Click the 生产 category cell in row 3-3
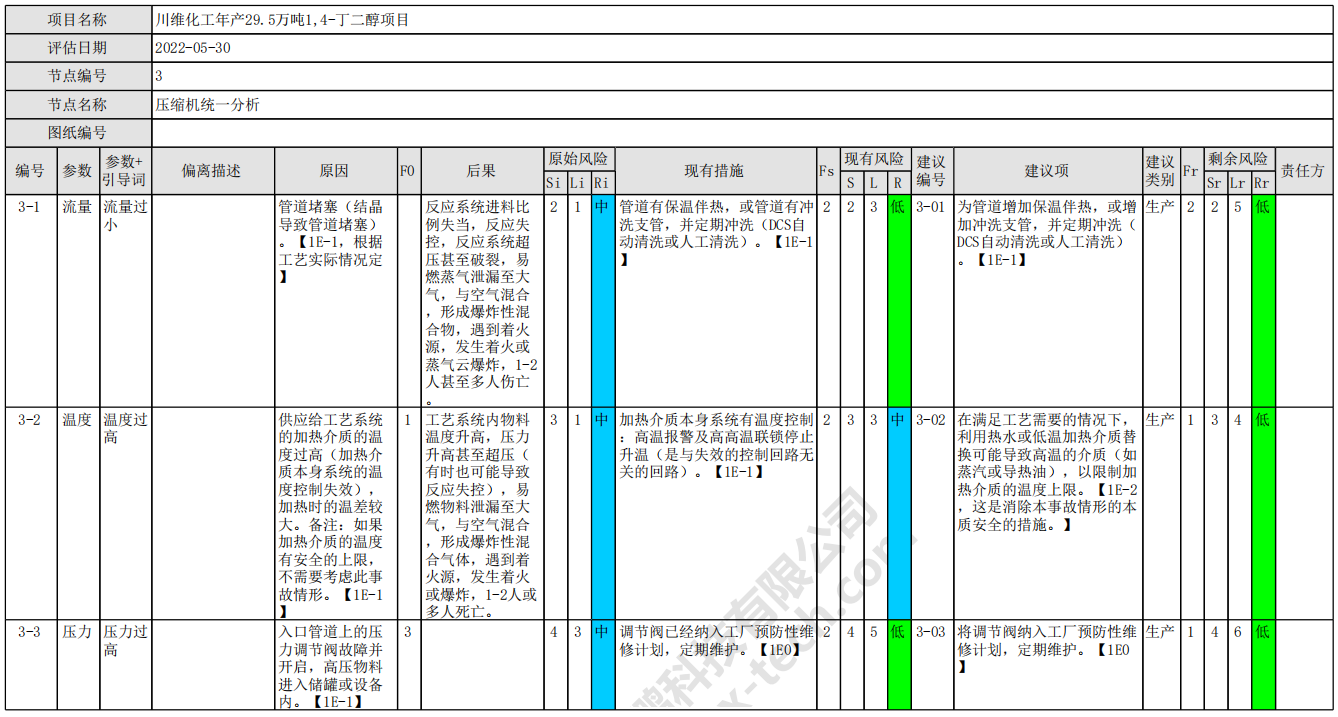1338x717 pixels. [1160, 664]
